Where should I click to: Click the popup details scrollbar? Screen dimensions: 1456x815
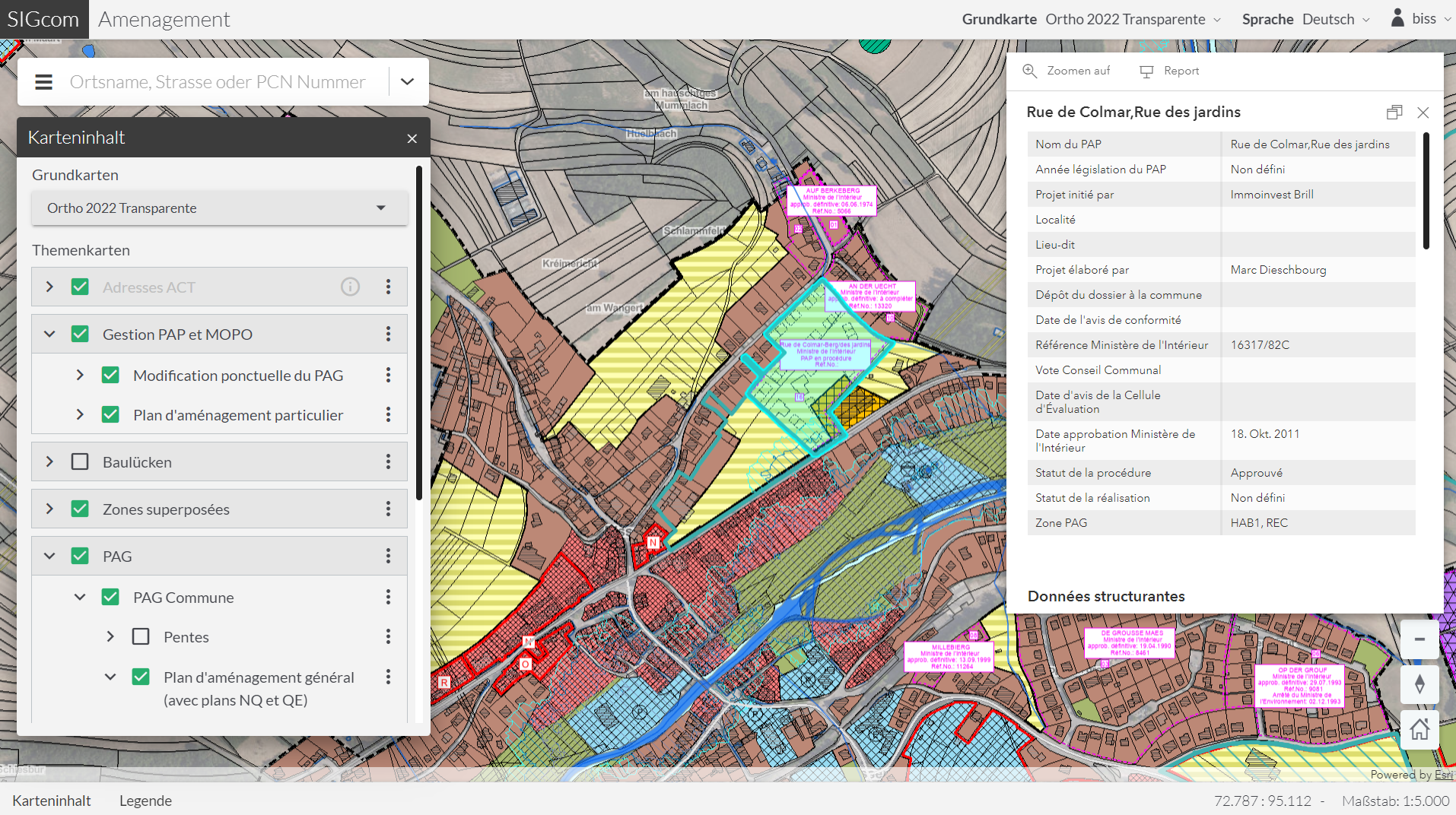pyautogui.click(x=1426, y=191)
